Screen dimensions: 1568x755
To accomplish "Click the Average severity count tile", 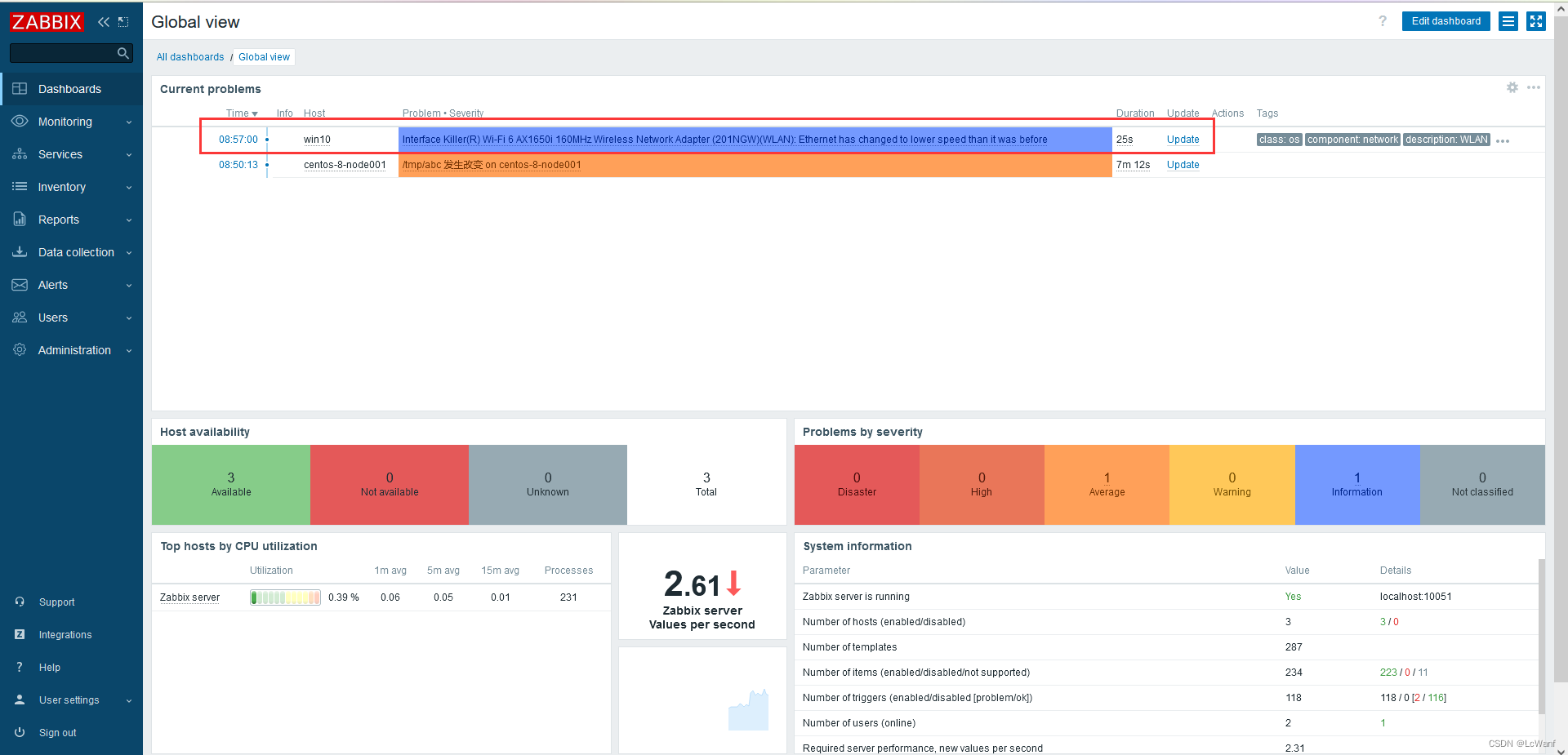I will tap(1107, 485).
